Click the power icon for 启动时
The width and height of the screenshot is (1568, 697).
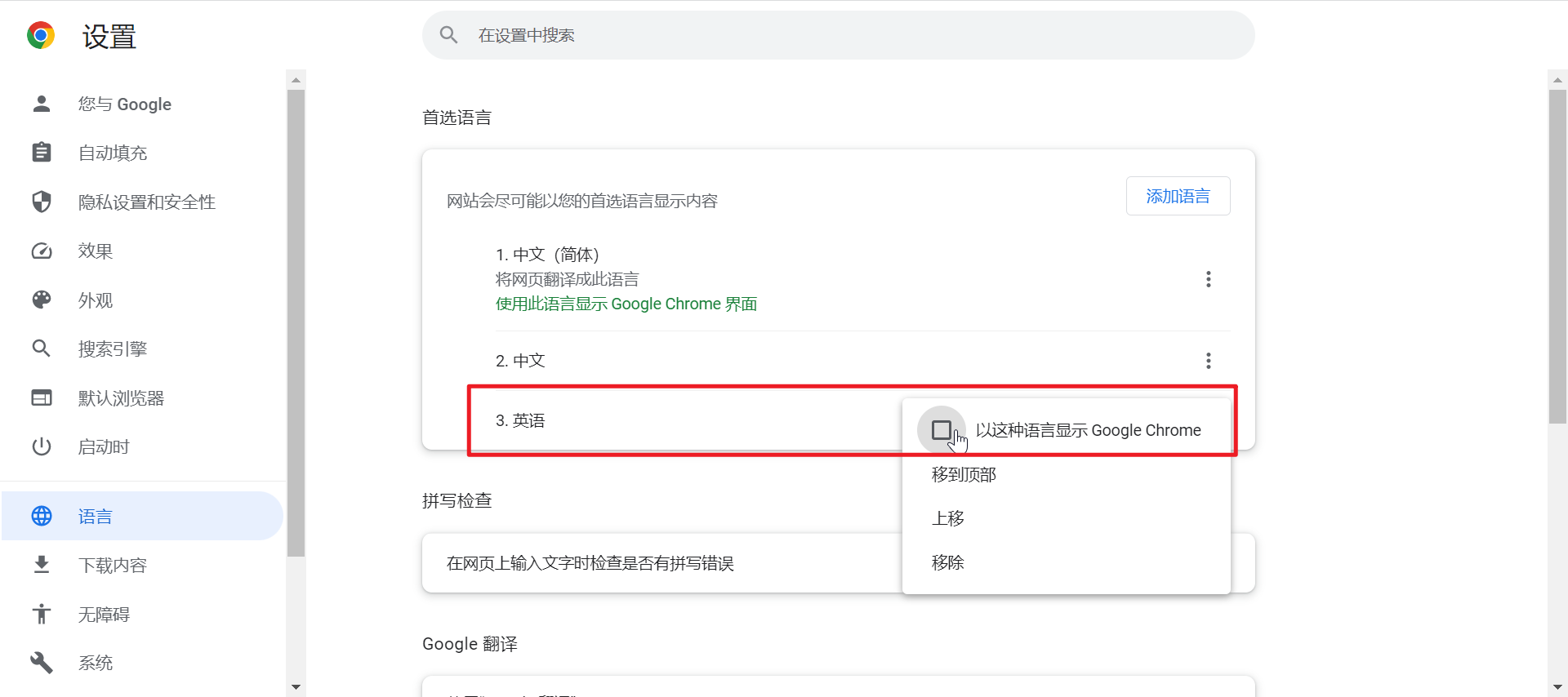pos(42,446)
